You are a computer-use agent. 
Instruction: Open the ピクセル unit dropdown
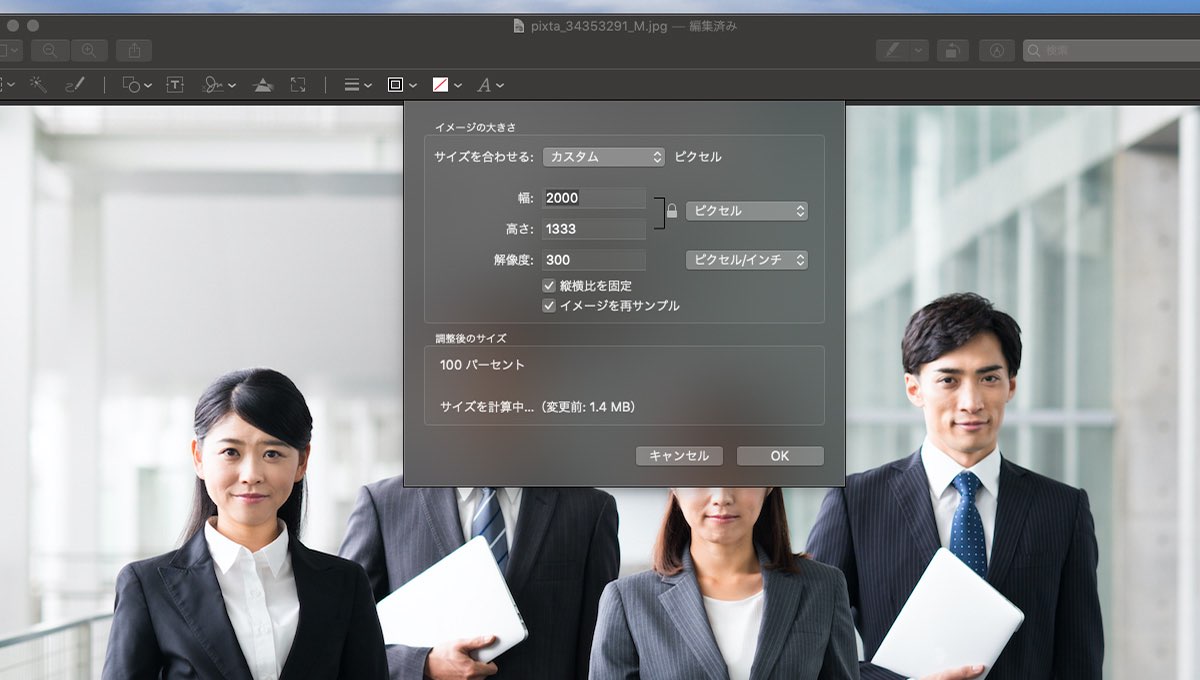point(746,211)
